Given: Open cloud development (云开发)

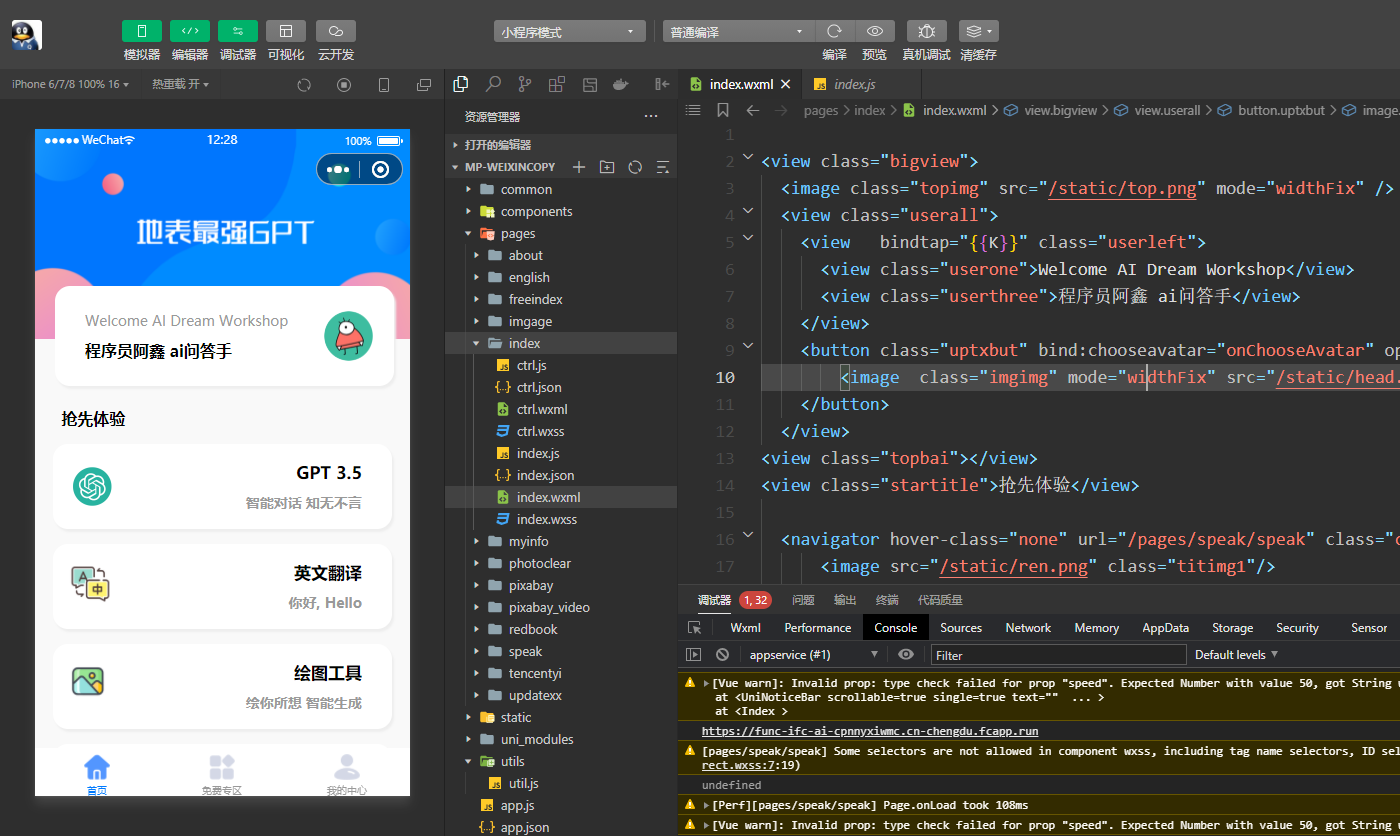Looking at the screenshot, I should [x=336, y=31].
